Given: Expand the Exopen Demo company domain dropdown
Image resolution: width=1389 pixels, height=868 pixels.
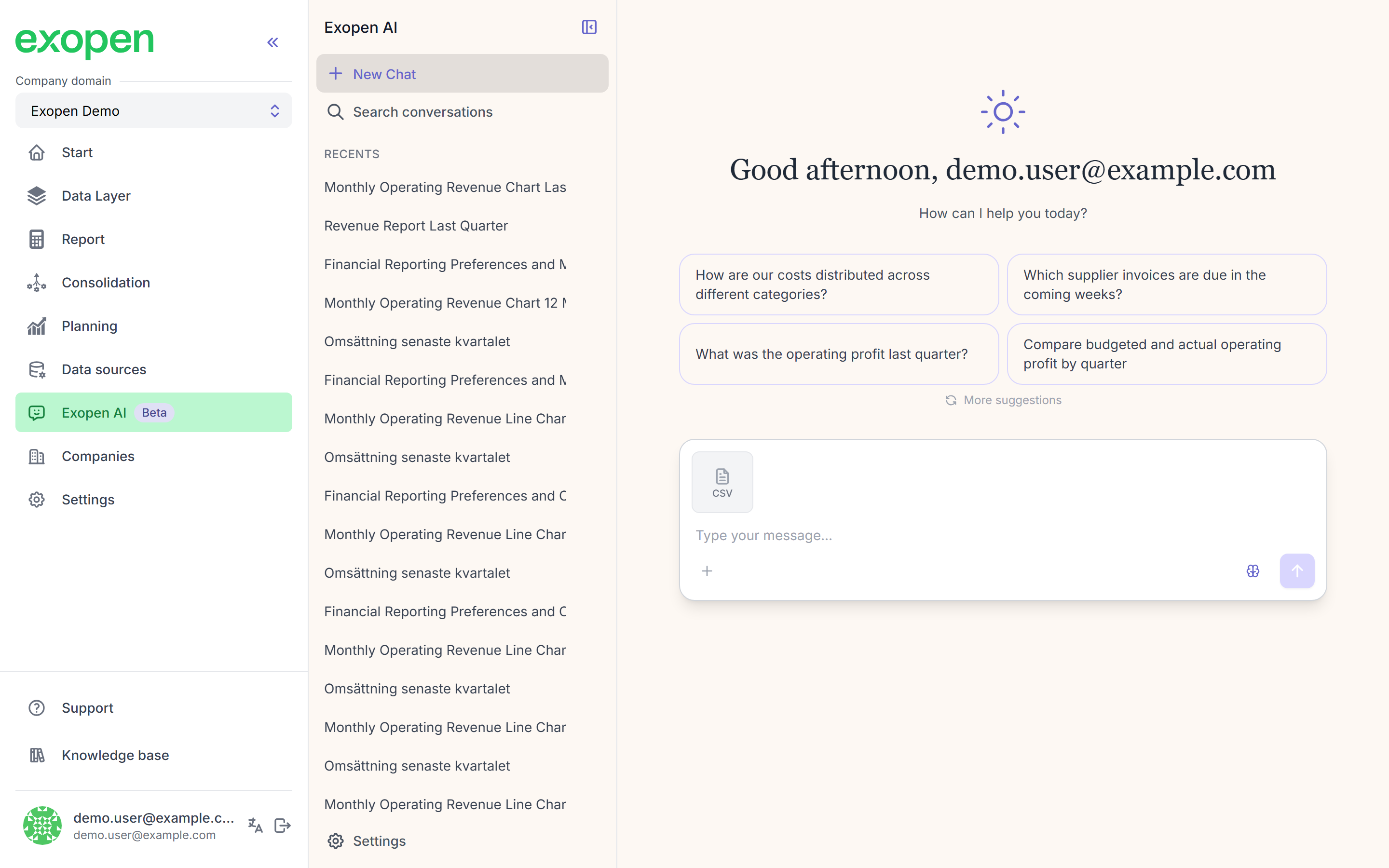Looking at the screenshot, I should tap(154, 111).
